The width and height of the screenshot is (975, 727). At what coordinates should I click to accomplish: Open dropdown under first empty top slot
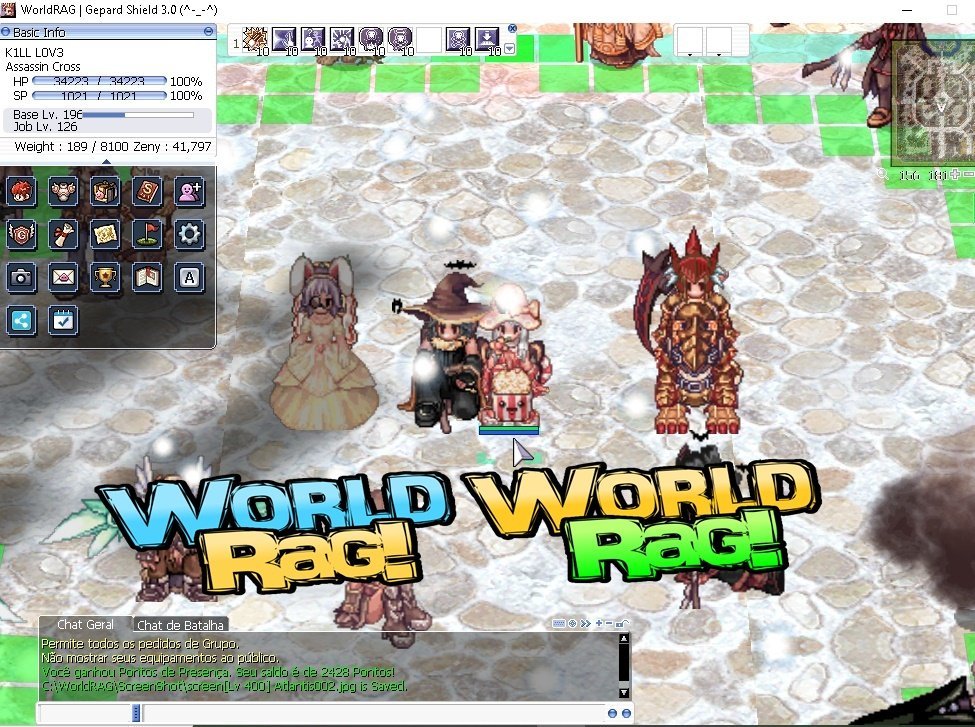[x=690, y=54]
